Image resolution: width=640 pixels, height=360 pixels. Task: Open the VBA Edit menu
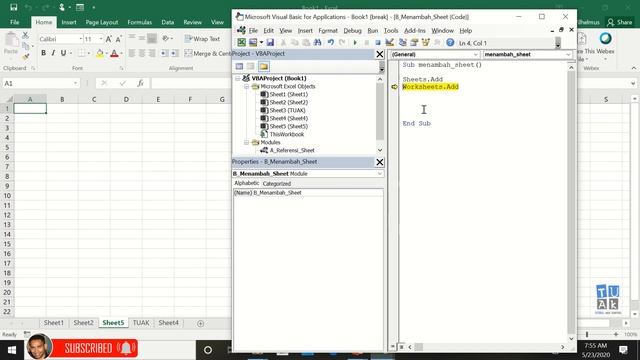coord(268,31)
